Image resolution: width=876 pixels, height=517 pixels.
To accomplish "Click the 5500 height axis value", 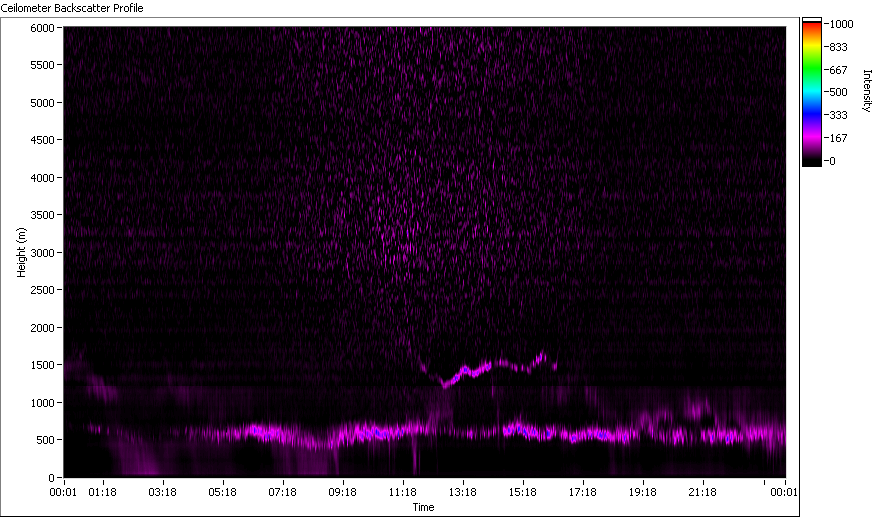I will (42, 65).
